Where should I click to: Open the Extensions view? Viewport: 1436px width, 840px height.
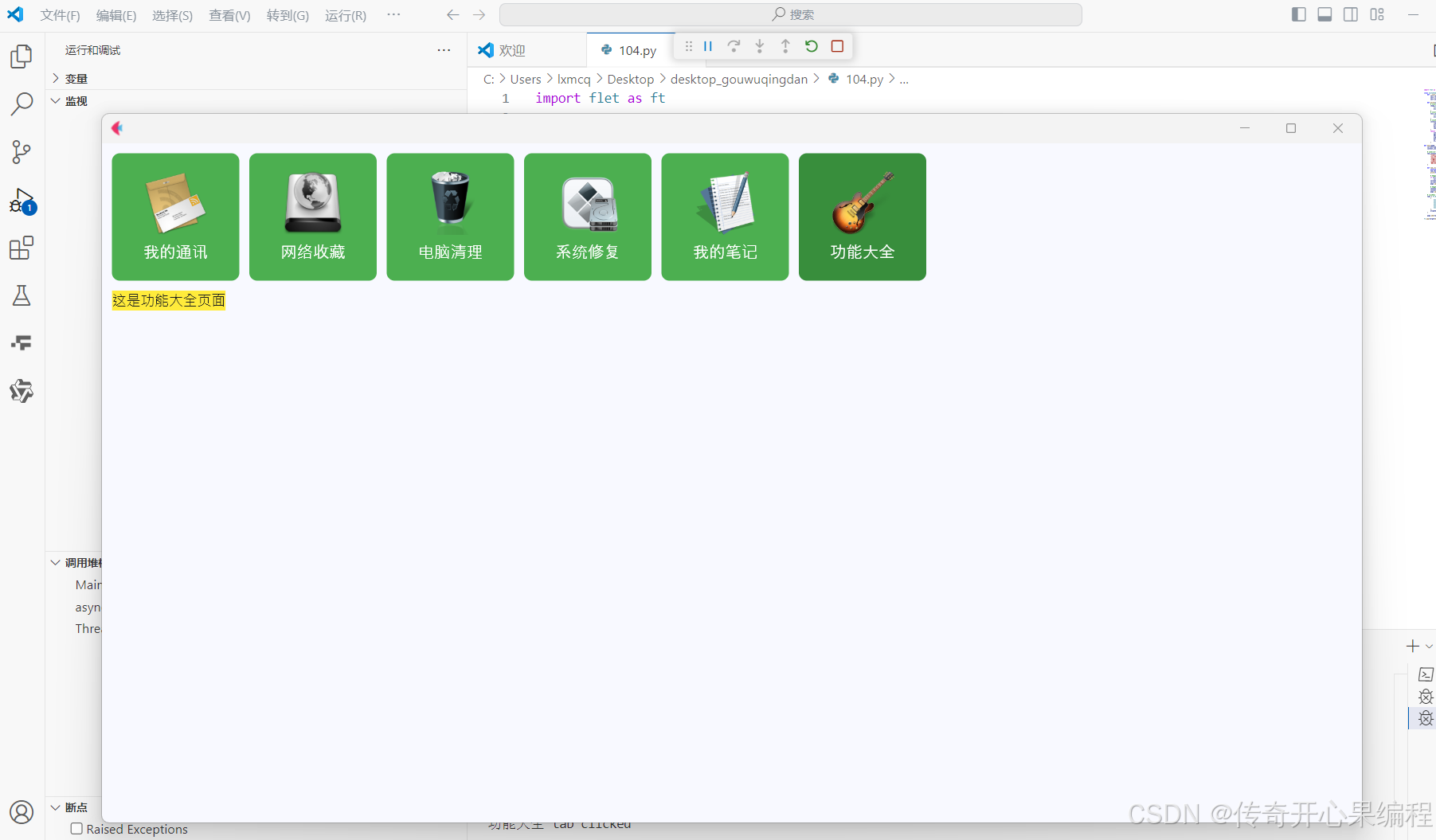pos(22,248)
